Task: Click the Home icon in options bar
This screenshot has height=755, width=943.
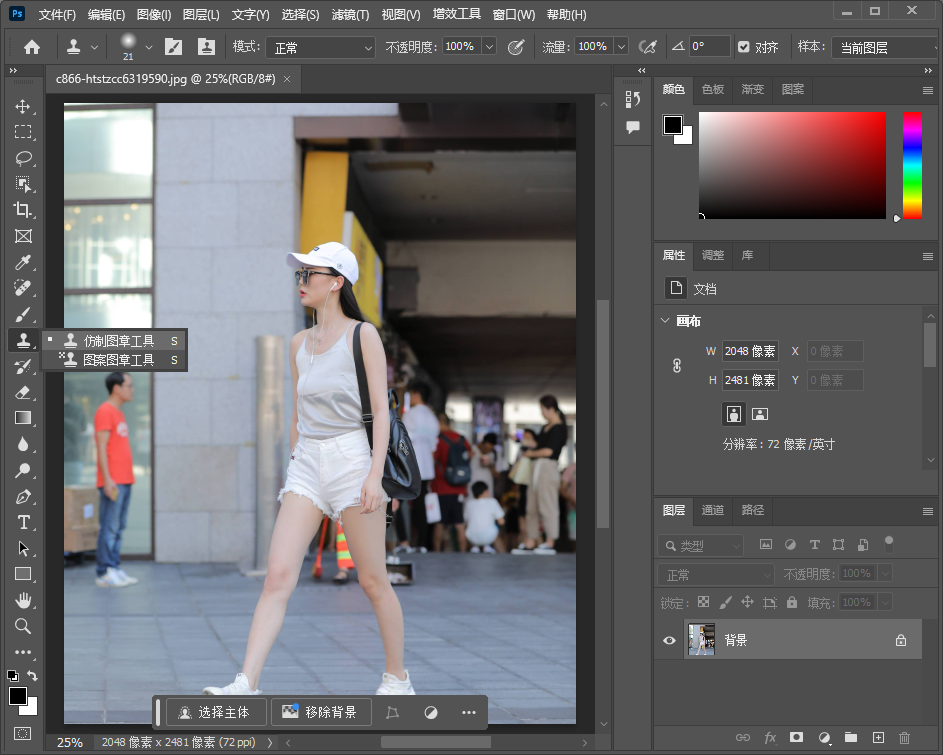Action: tap(32, 47)
